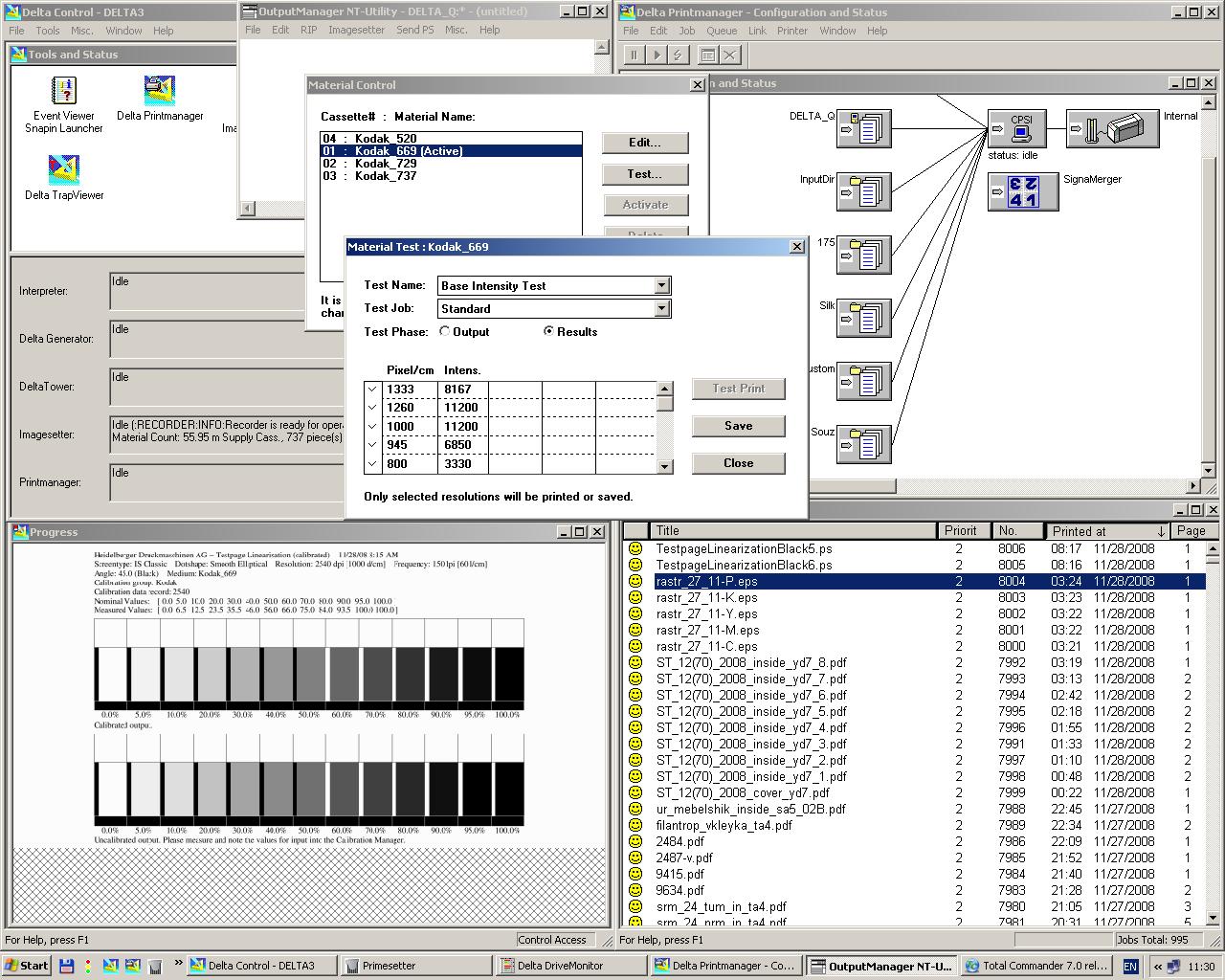The width and height of the screenshot is (1225, 980).
Task: Click the language indicator EN in system tray
Action: [x=1130, y=966]
